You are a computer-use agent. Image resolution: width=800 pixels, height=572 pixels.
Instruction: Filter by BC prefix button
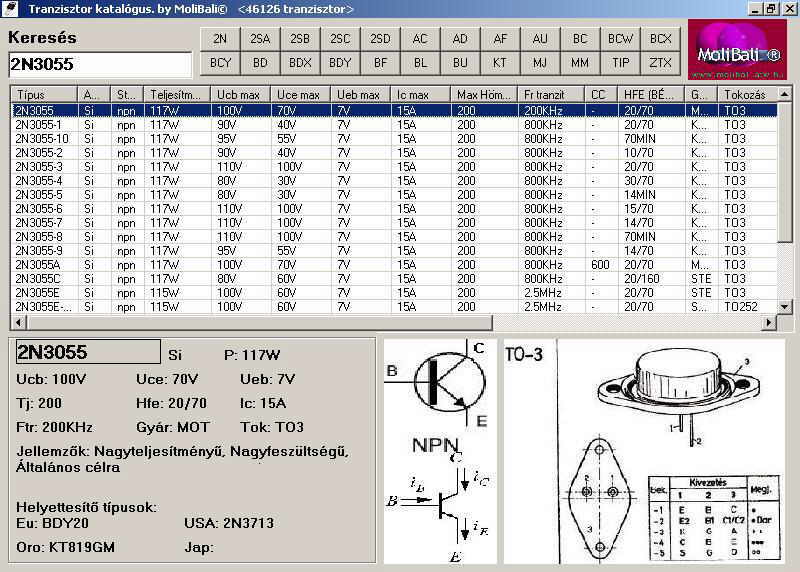pyautogui.click(x=580, y=39)
